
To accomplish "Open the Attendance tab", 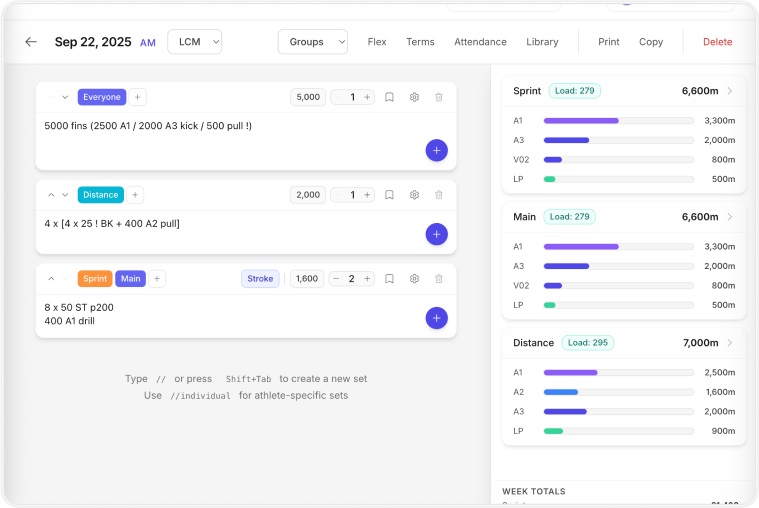I will tap(480, 42).
